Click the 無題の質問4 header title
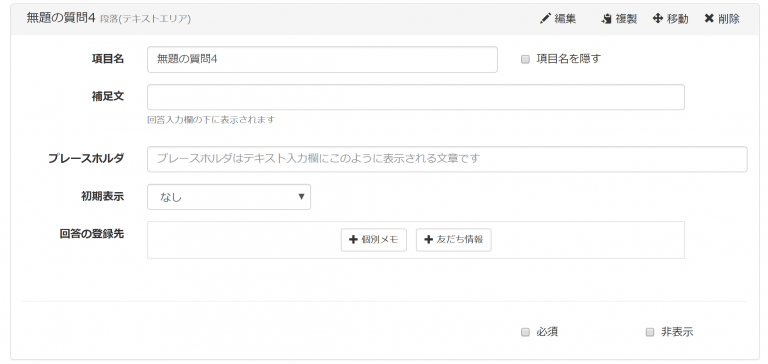Image resolution: width=768 pixels, height=364 pixels. coord(60,19)
